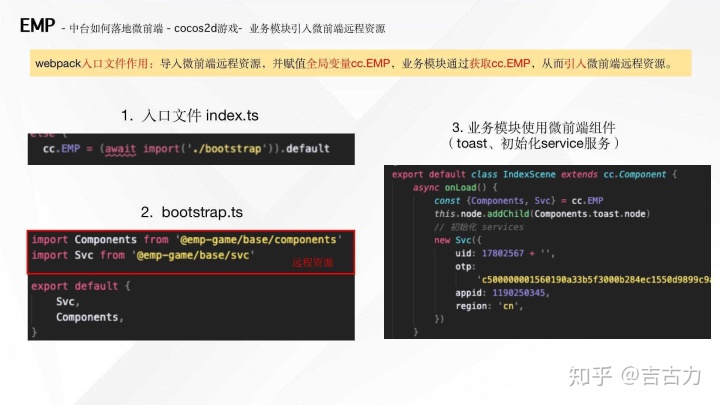Click the 'appid: 1190250345' line

point(502,292)
